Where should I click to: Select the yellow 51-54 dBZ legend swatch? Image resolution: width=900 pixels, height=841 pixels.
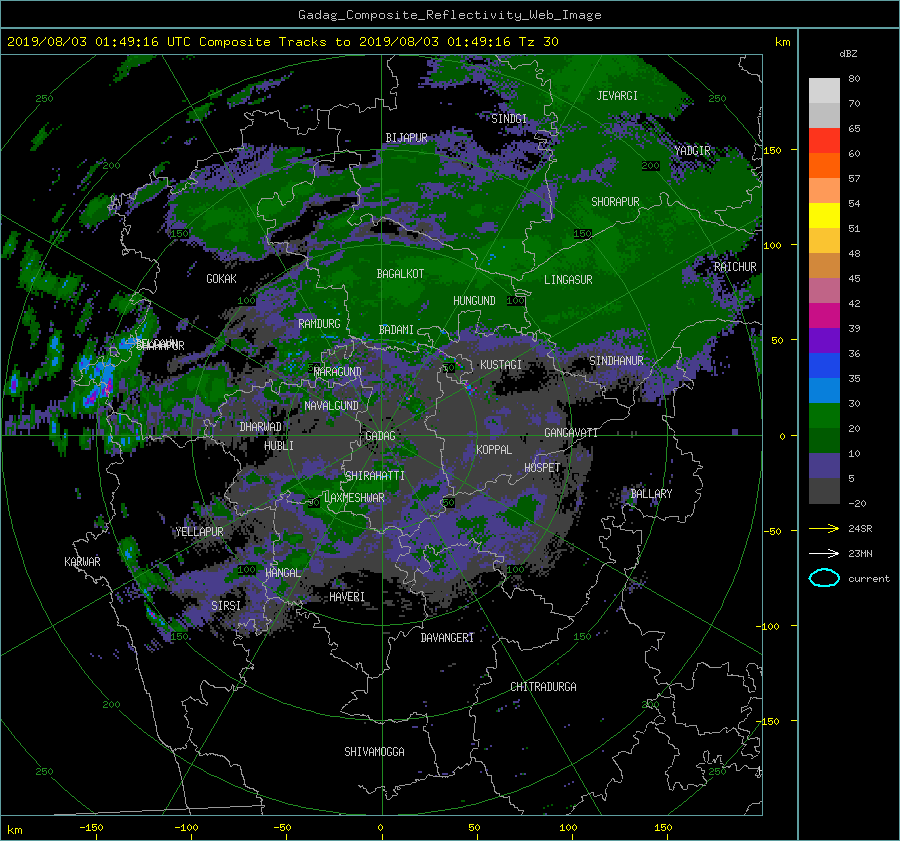pos(824,216)
